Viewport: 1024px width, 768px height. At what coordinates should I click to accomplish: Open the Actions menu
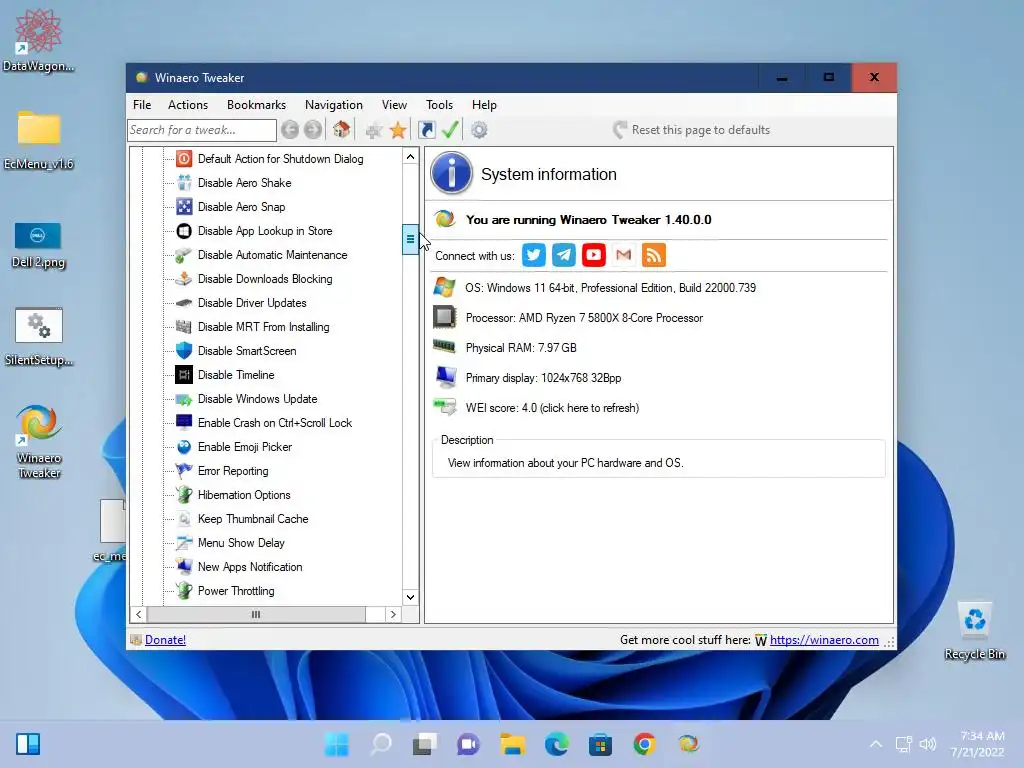(x=187, y=104)
